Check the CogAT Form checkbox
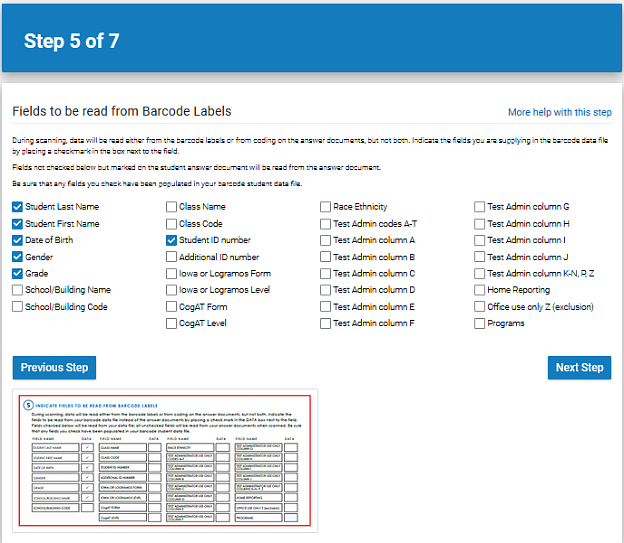This screenshot has width=624, height=543. pos(171,307)
